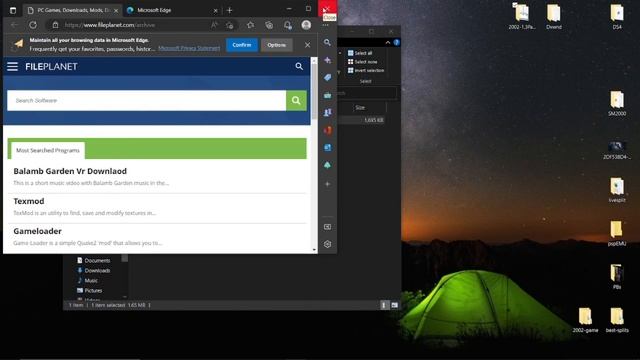Select the livesplit folder on the desktop
Image resolution: width=640 pixels, height=360 pixels.
pyautogui.click(x=617, y=190)
